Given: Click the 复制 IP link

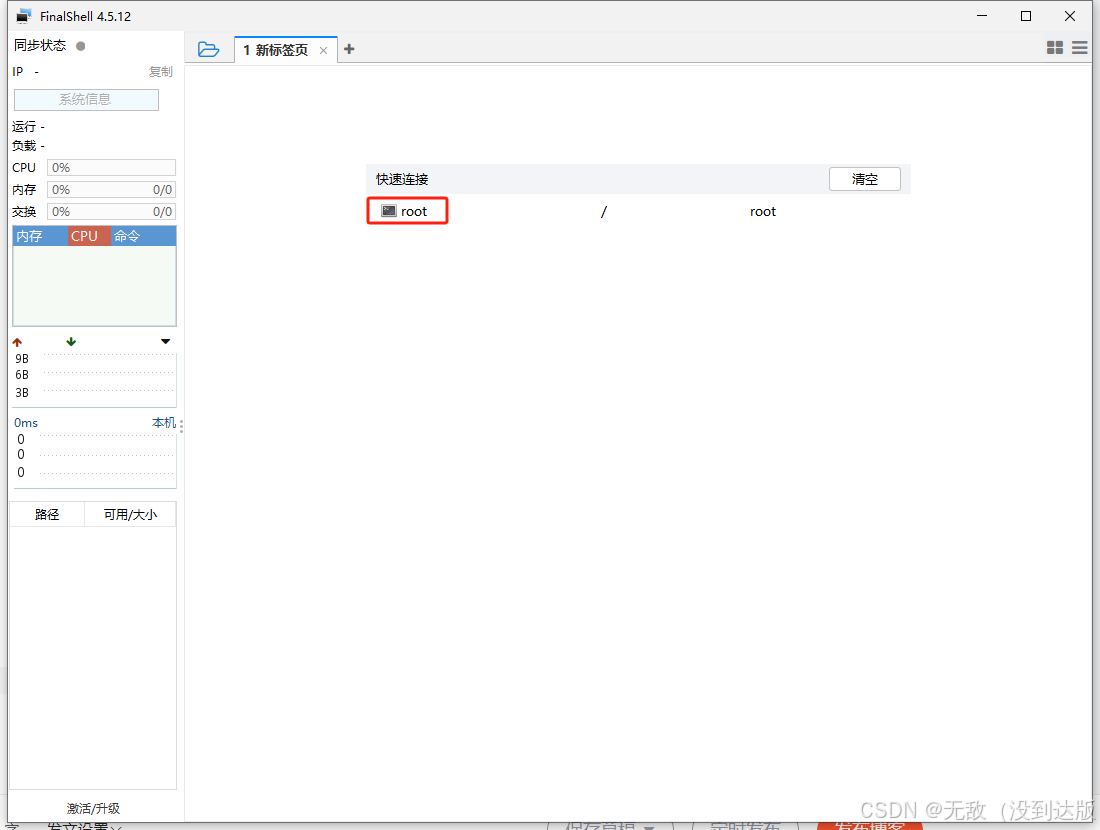Looking at the screenshot, I should (160, 72).
